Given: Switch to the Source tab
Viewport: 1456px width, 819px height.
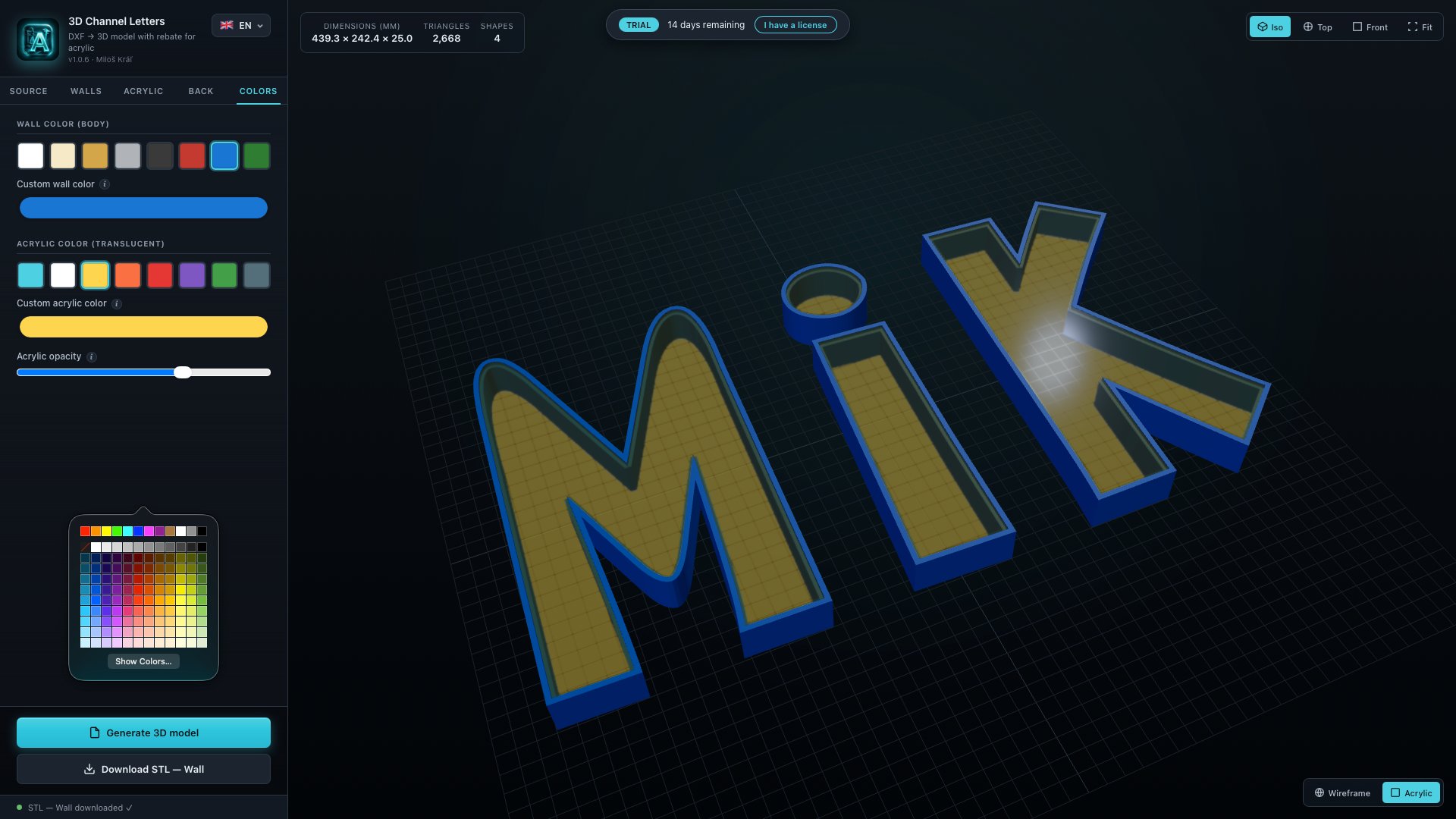Looking at the screenshot, I should [x=28, y=91].
